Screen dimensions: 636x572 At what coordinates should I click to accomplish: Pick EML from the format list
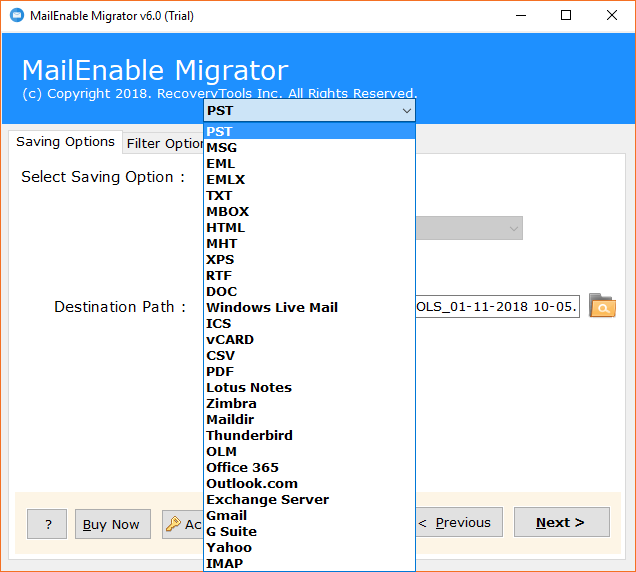point(309,163)
